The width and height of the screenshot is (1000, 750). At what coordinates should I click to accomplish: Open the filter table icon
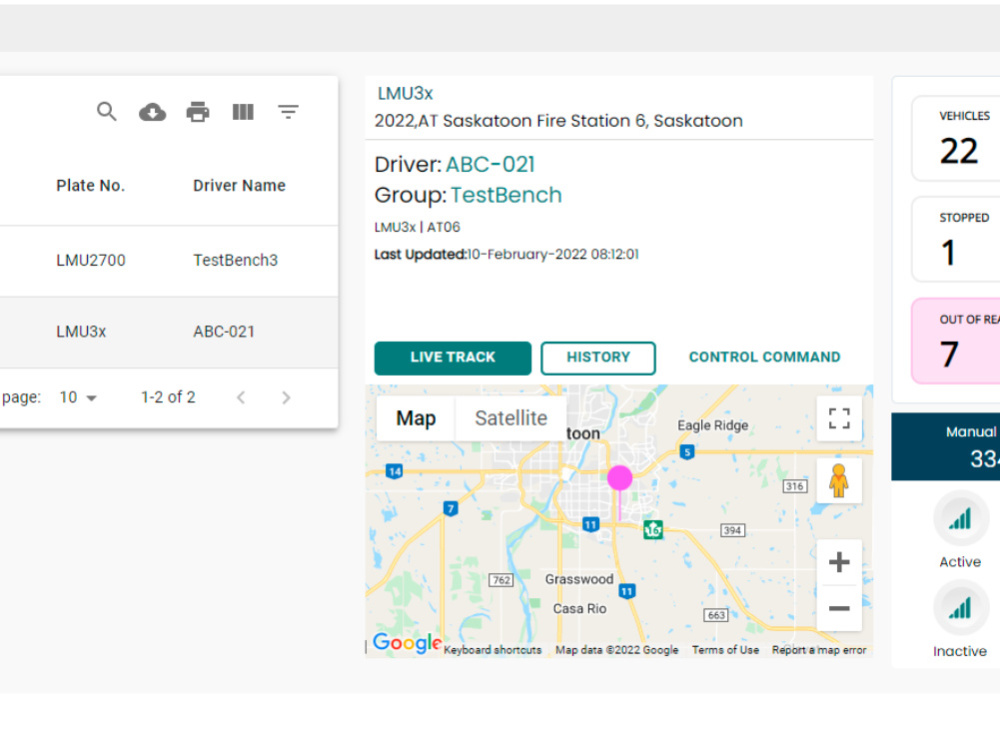(288, 112)
